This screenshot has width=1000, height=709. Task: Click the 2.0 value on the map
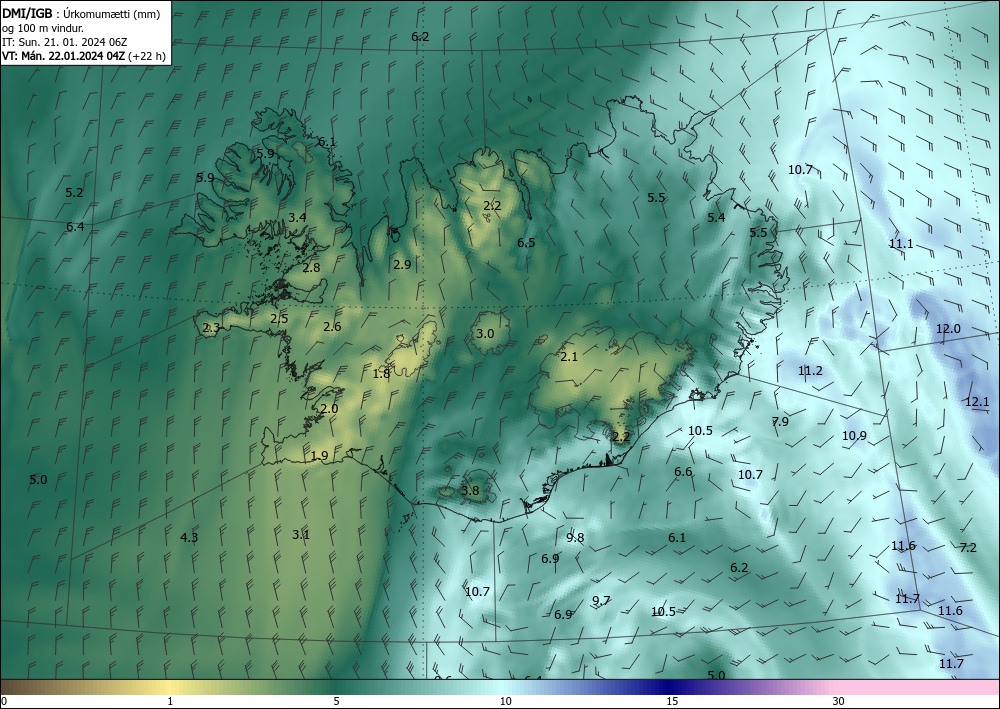pyautogui.click(x=330, y=409)
